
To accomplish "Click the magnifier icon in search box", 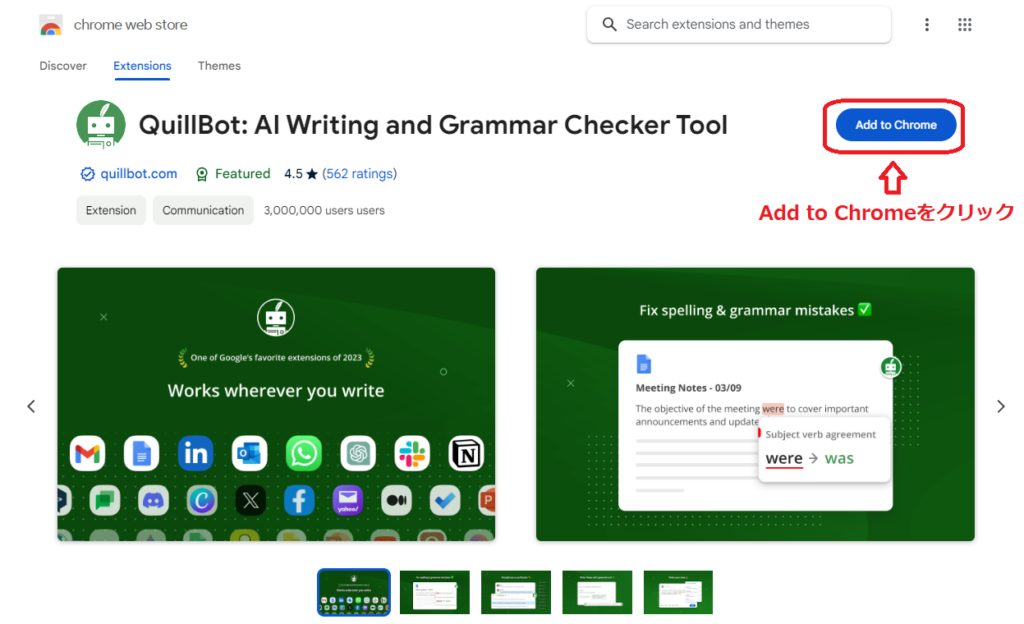I will [609, 24].
